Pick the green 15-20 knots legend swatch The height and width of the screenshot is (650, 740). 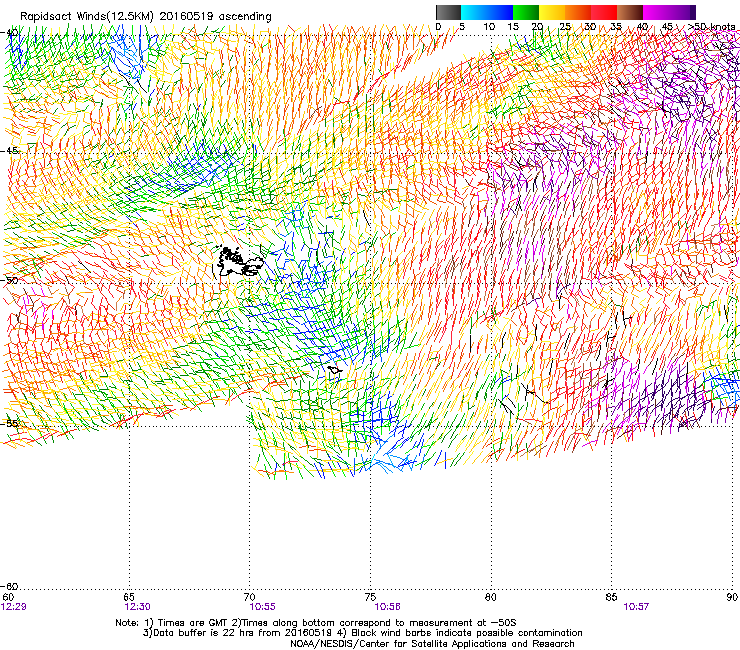[x=526, y=12]
